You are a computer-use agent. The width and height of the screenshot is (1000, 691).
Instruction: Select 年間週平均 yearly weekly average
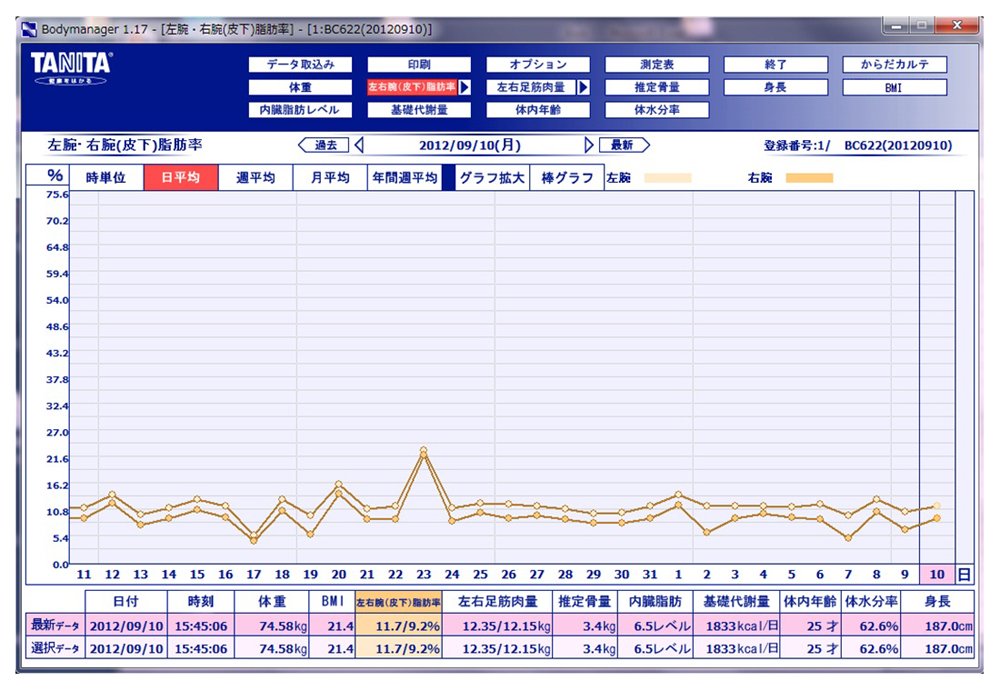point(404,178)
